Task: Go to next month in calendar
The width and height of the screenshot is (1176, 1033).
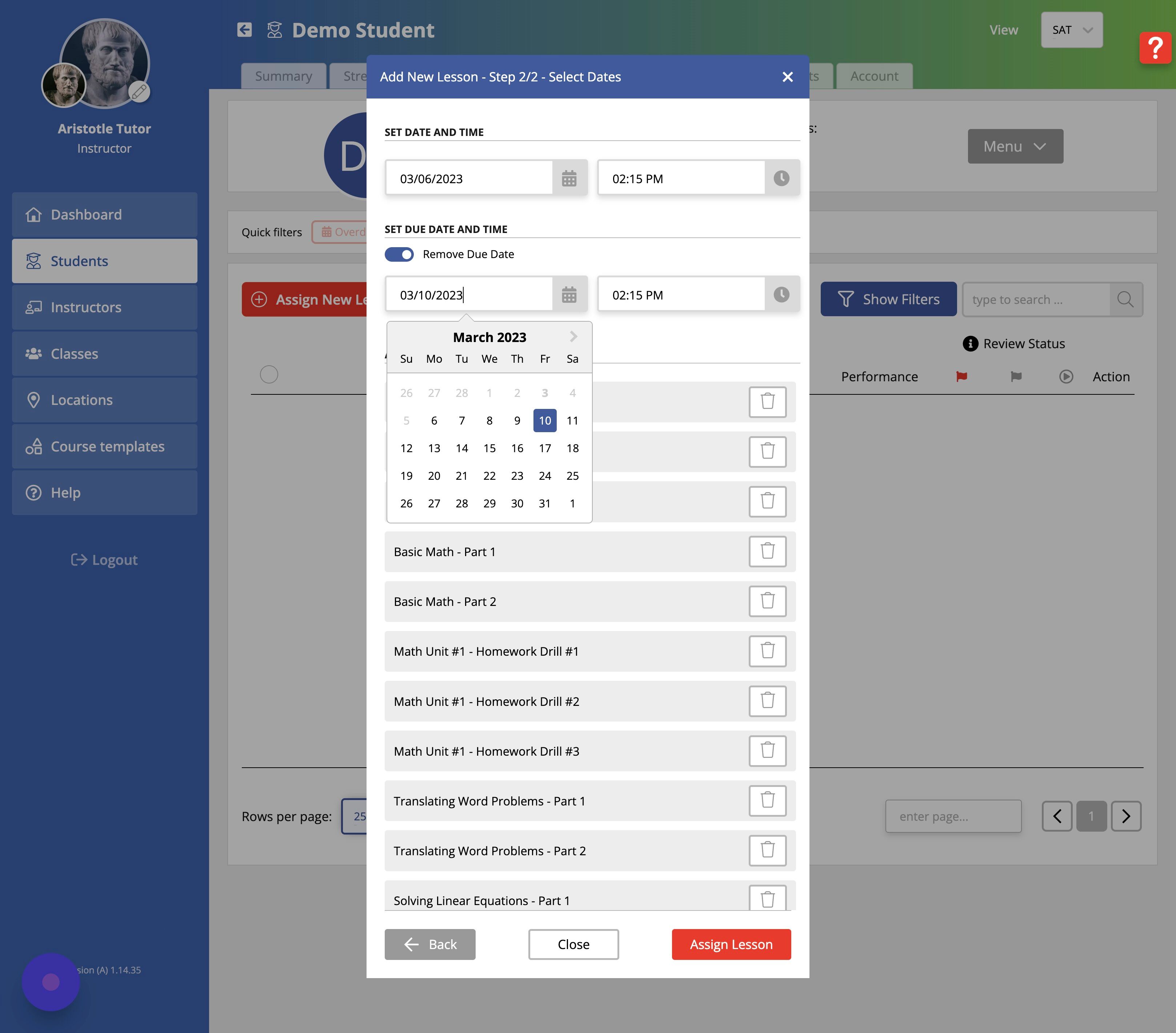Action: (573, 337)
